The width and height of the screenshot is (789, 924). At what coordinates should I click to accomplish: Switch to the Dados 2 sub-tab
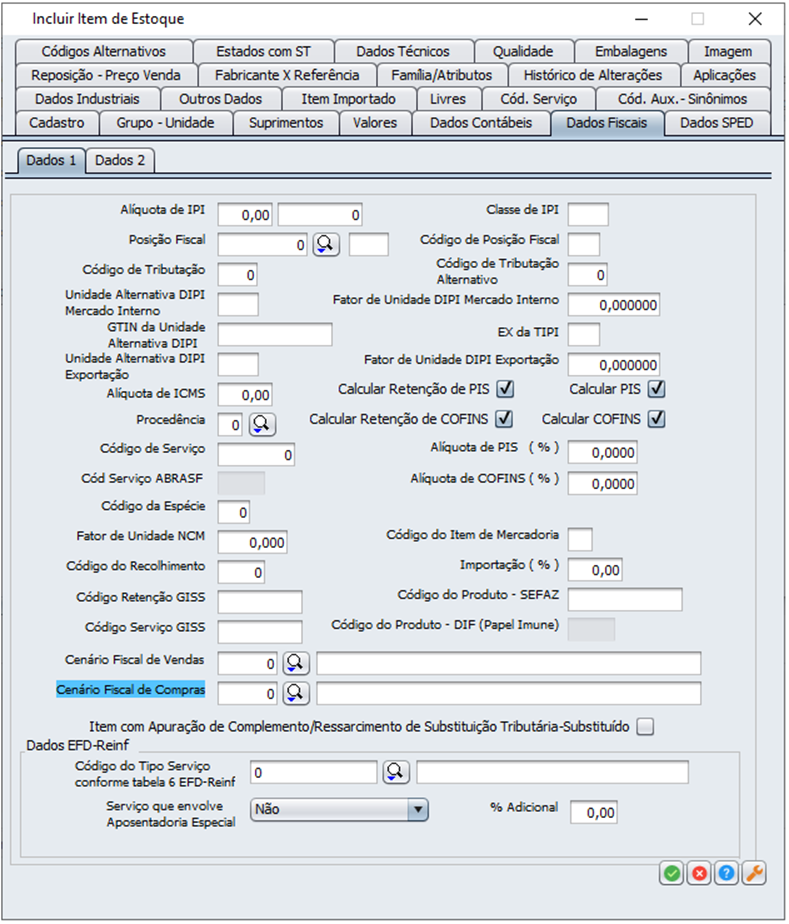(x=119, y=160)
